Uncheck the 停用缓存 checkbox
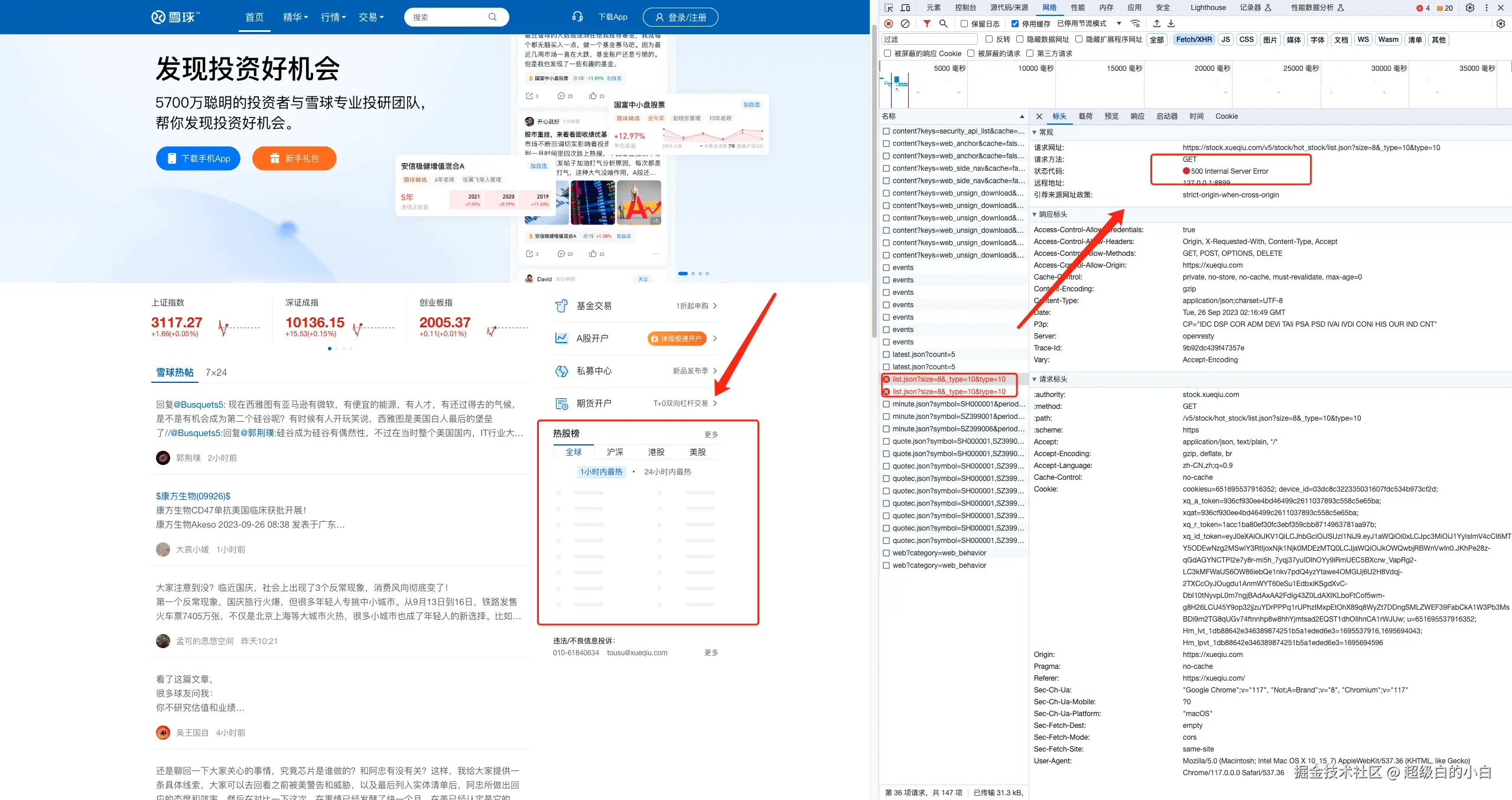This screenshot has height=800, width=1512. coord(1015,24)
